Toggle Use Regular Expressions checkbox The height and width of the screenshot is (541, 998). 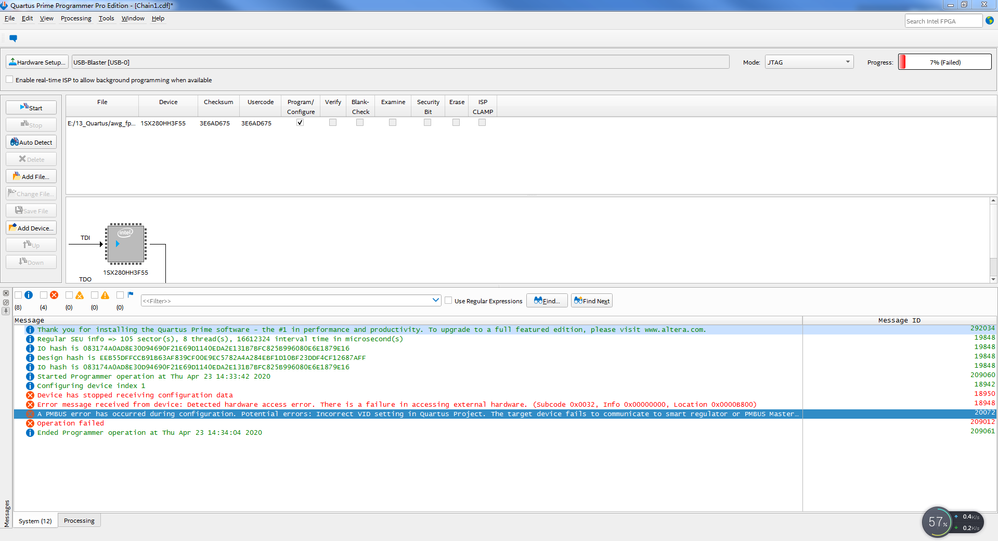pyautogui.click(x=449, y=301)
